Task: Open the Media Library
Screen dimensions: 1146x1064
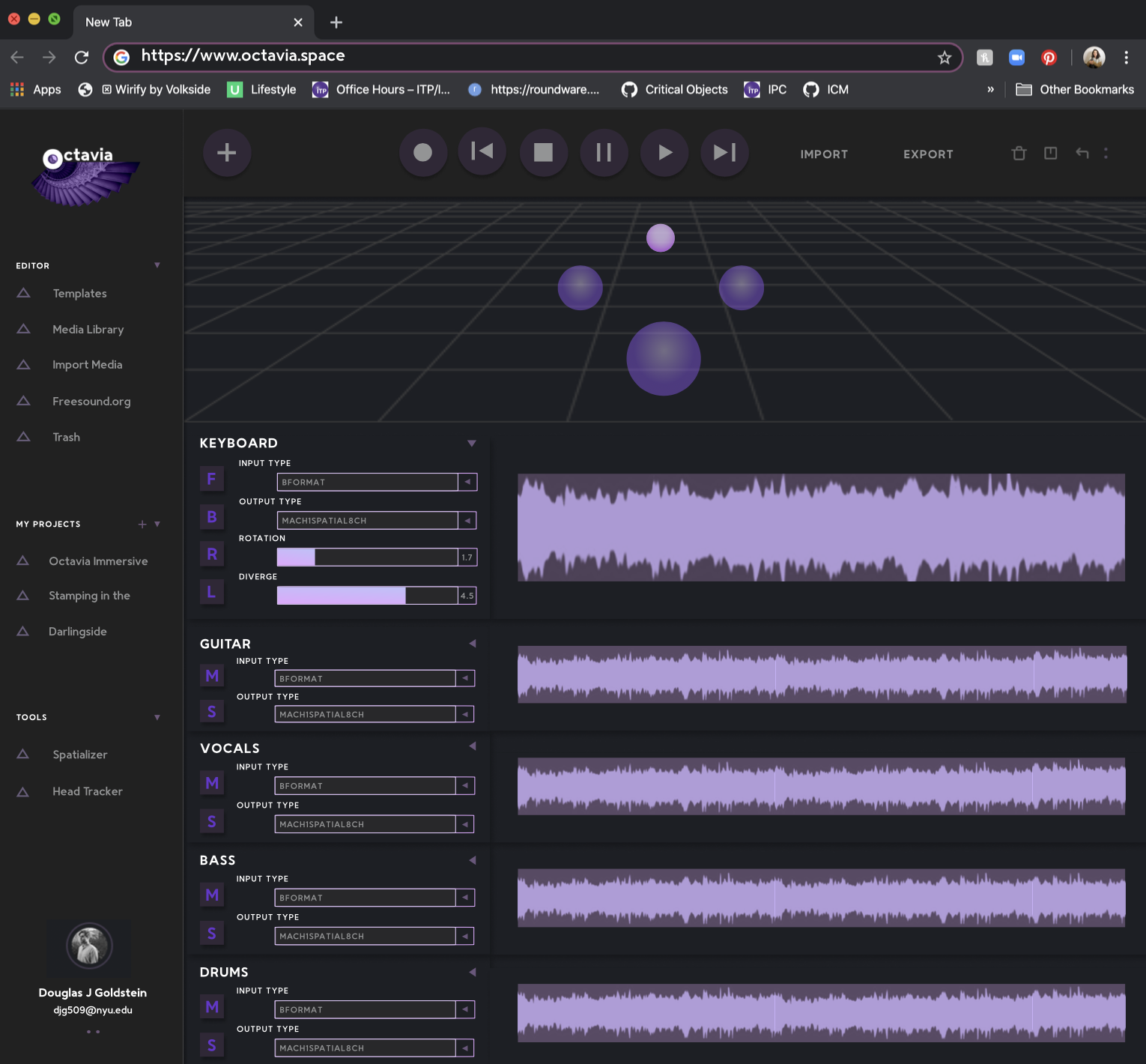Action: (x=88, y=329)
